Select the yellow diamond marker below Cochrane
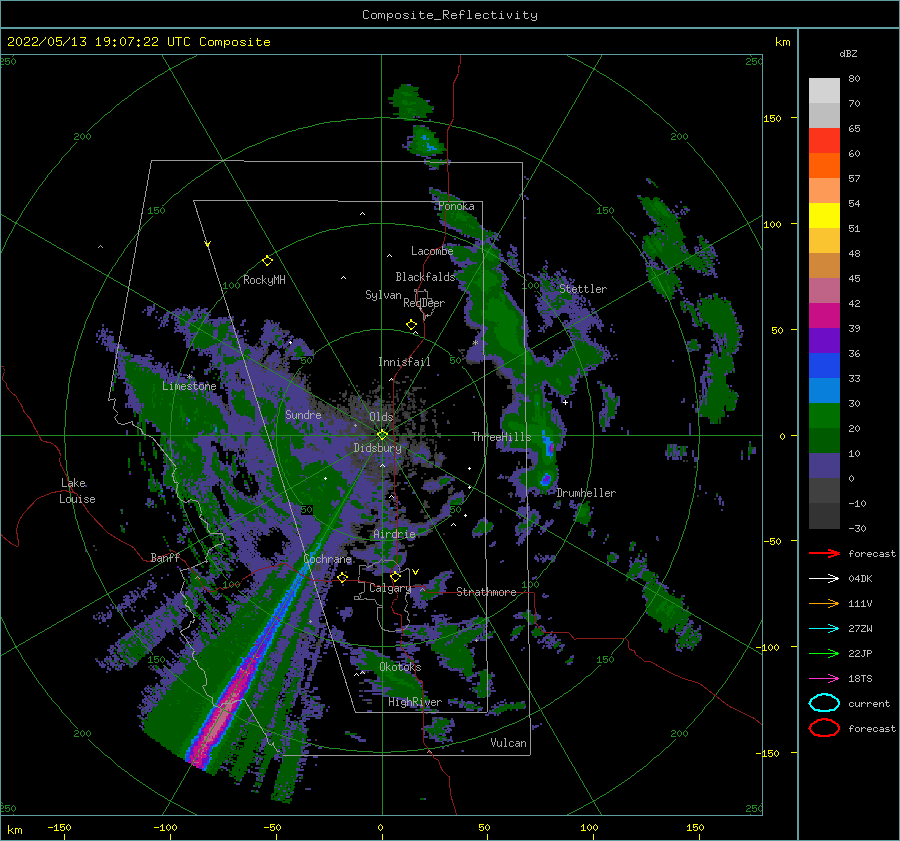Screen dimensions: 900x841 [342, 577]
